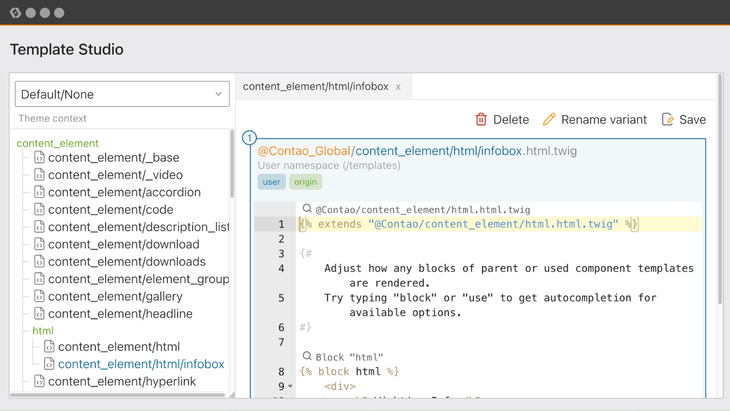Collapse the content_element group in the tree
Image resolution: width=730 pixels, height=411 pixels.
(58, 143)
